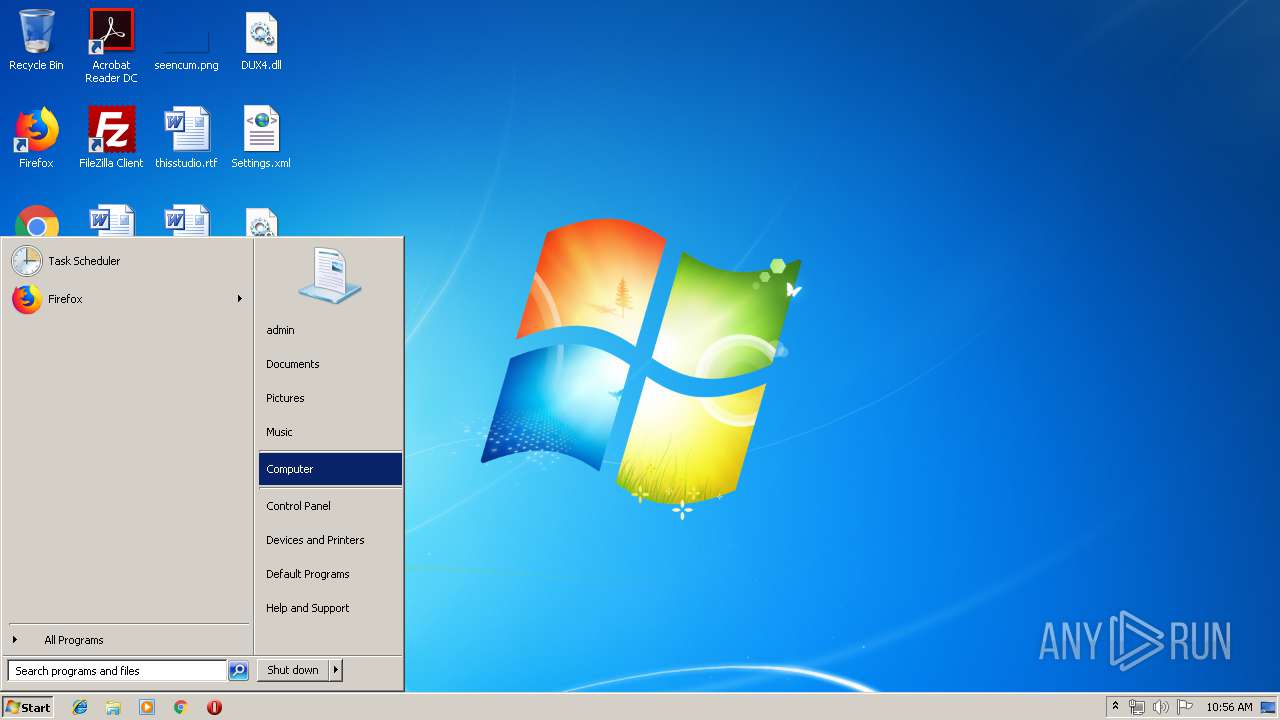This screenshot has width=1280, height=720.
Task: Open Pictures from Start menu
Action: [330, 398]
